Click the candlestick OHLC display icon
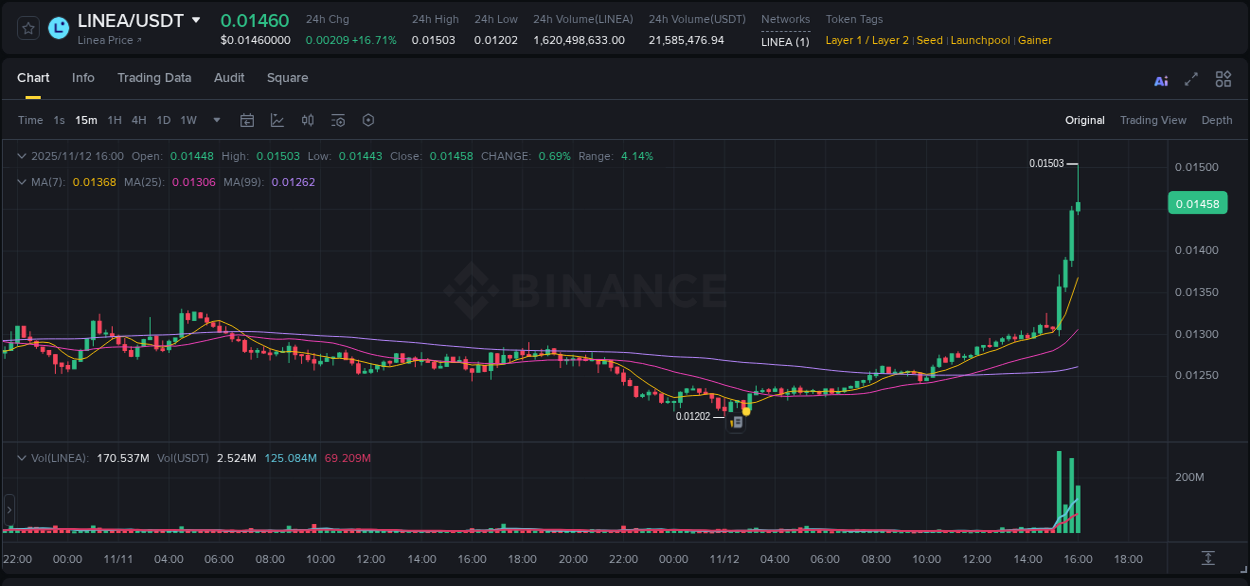This screenshot has width=1250, height=586. point(307,120)
